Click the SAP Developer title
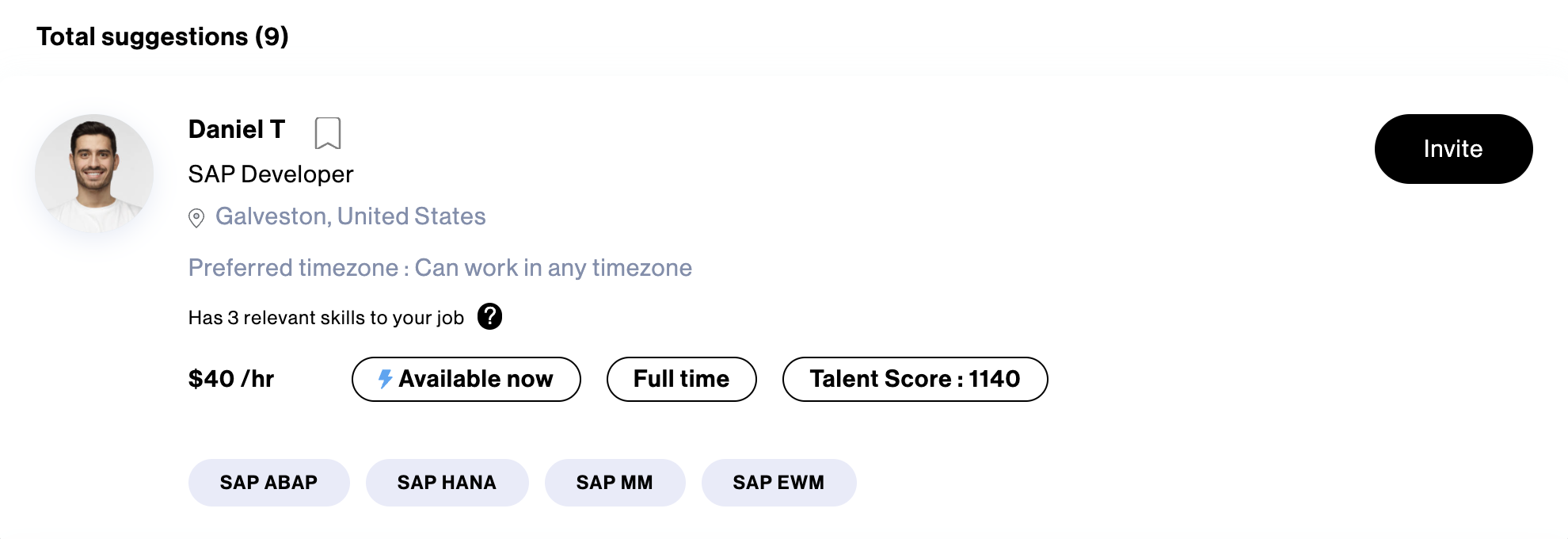Viewport: 1568px width, 539px height. 271,174
